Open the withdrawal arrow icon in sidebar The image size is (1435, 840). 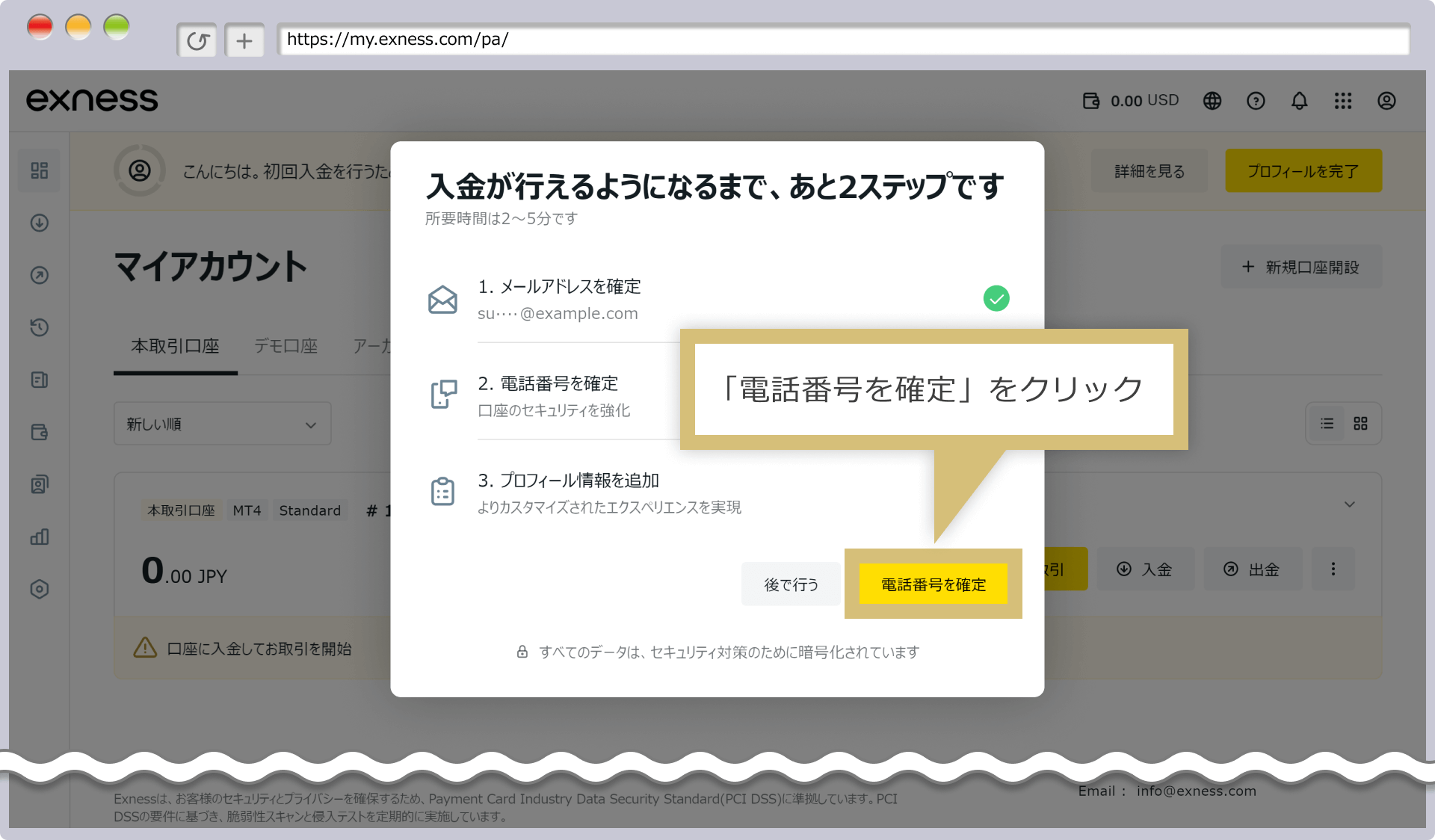click(x=40, y=275)
